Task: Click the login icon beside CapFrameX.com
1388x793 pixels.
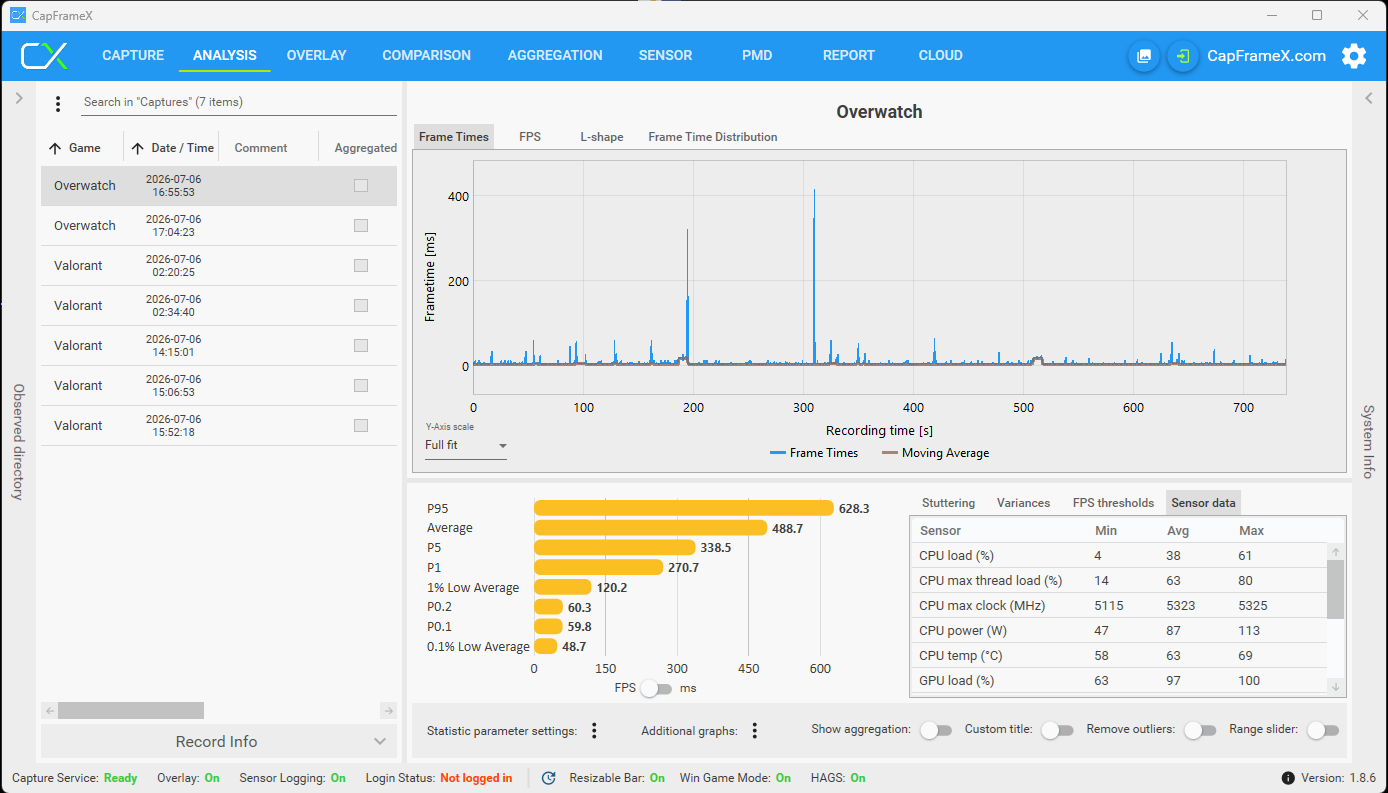Action: click(1183, 56)
